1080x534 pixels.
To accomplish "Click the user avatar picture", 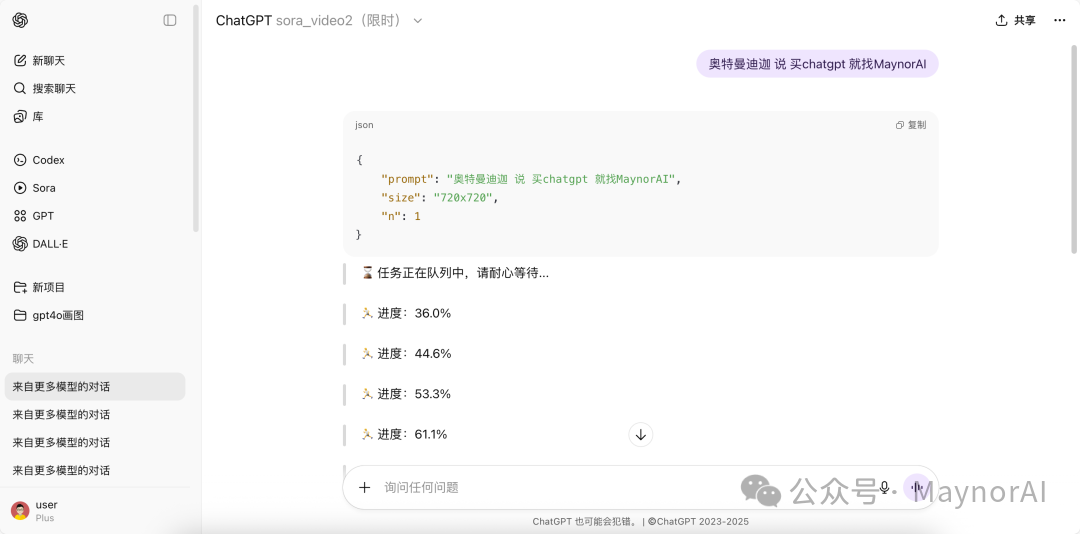I will pyautogui.click(x=20, y=511).
